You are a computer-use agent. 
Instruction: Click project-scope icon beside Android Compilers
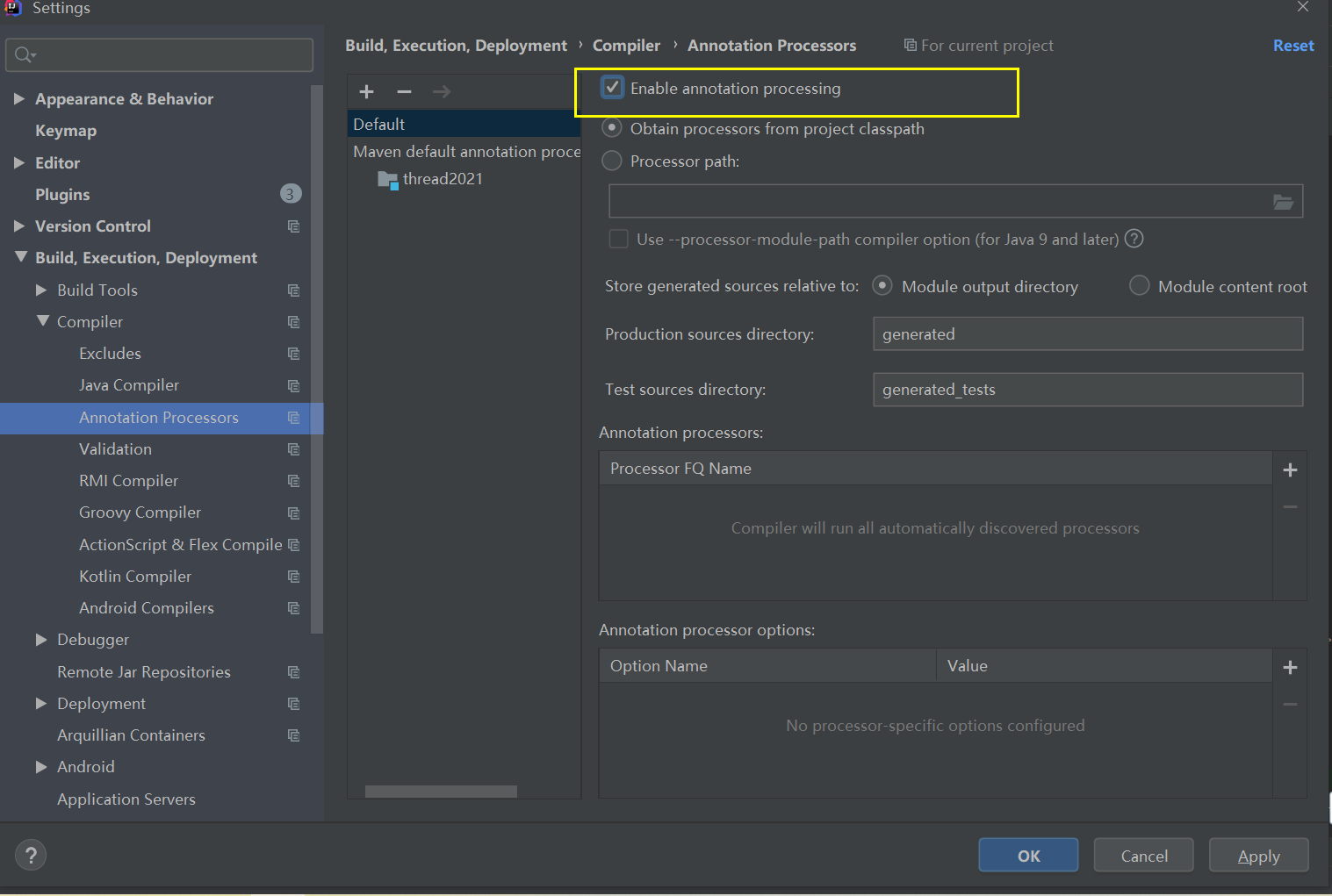point(293,608)
